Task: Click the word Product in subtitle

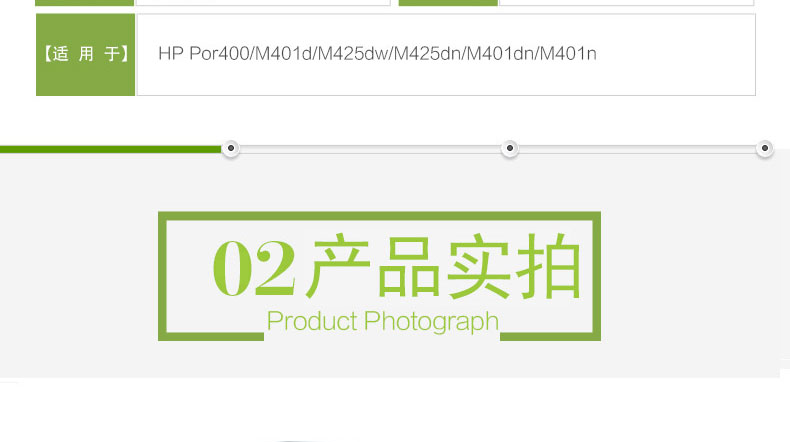Action: pyautogui.click(x=312, y=321)
